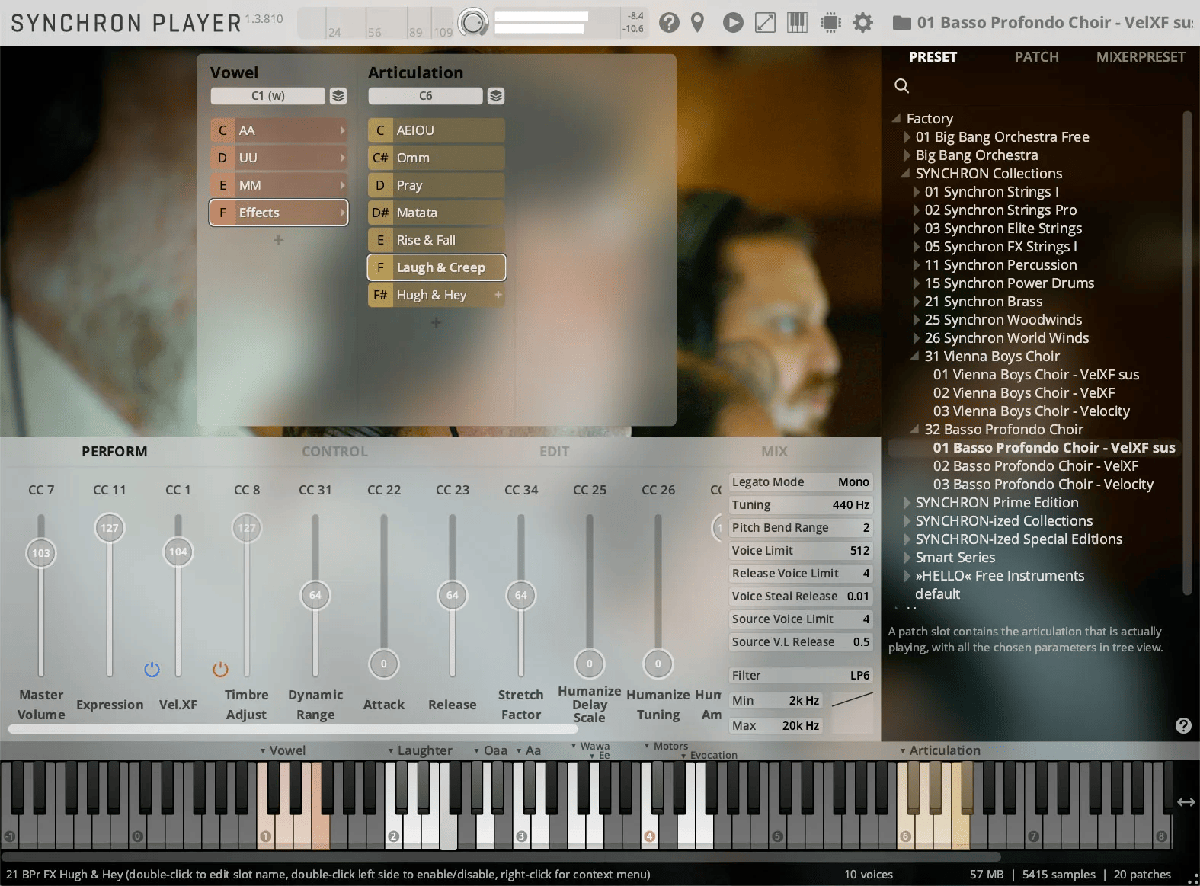
Task: Toggle the piano keyboard icon in toolbar
Action: pyautogui.click(x=798, y=22)
